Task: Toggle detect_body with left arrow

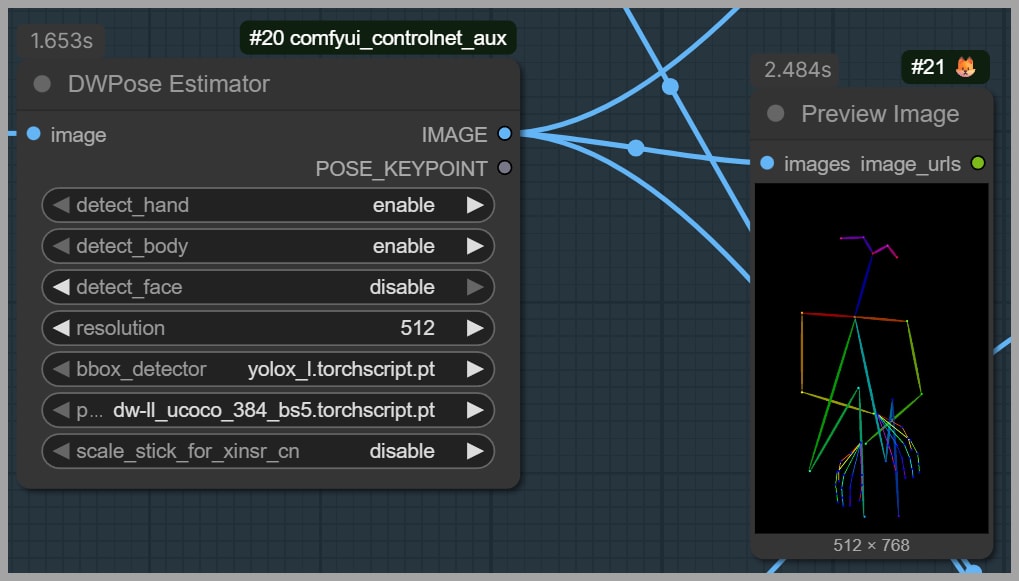Action: (61, 246)
